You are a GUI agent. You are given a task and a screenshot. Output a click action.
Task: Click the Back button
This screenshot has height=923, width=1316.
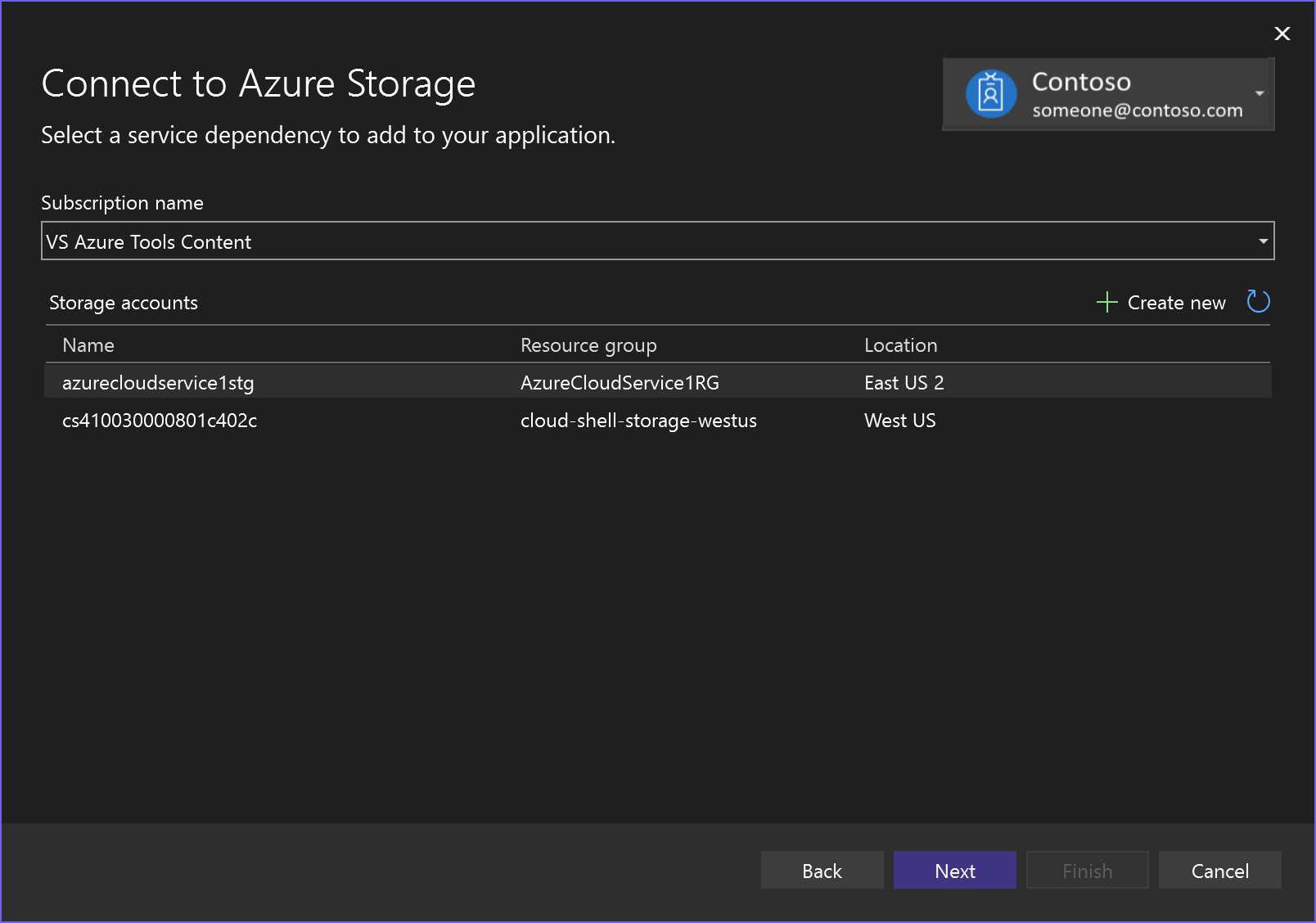(822, 870)
